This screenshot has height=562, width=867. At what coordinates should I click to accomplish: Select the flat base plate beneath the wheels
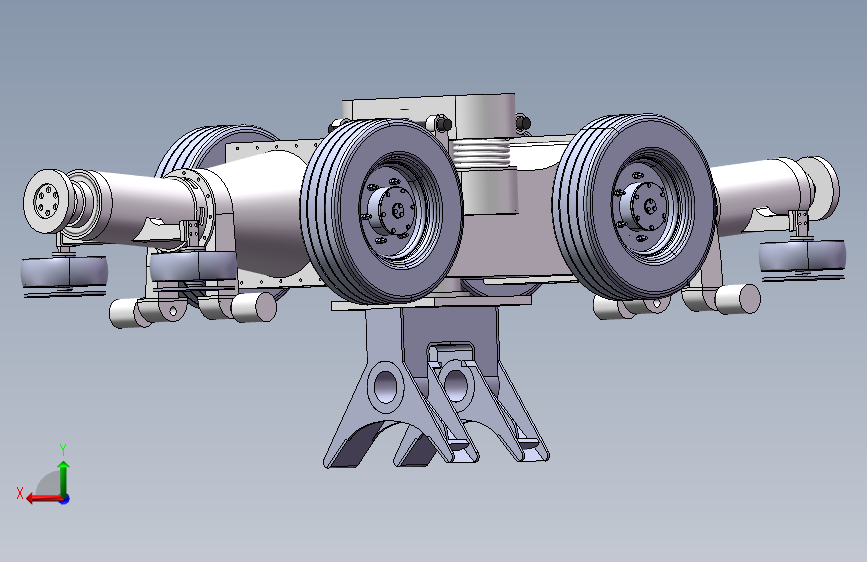coord(431,302)
